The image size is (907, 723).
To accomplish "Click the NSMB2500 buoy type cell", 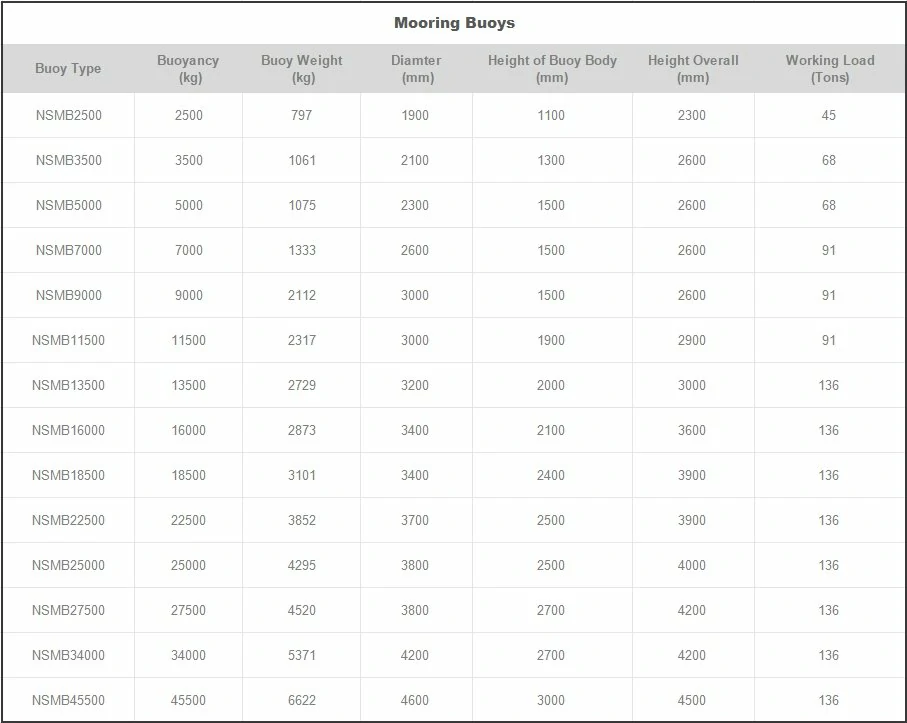I will [69, 115].
